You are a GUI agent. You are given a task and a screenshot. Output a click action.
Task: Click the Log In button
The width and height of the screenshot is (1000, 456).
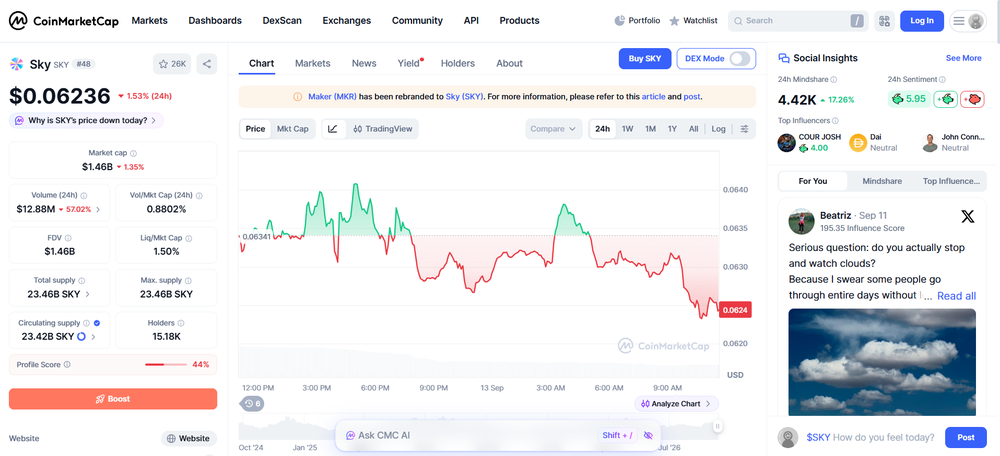922,21
